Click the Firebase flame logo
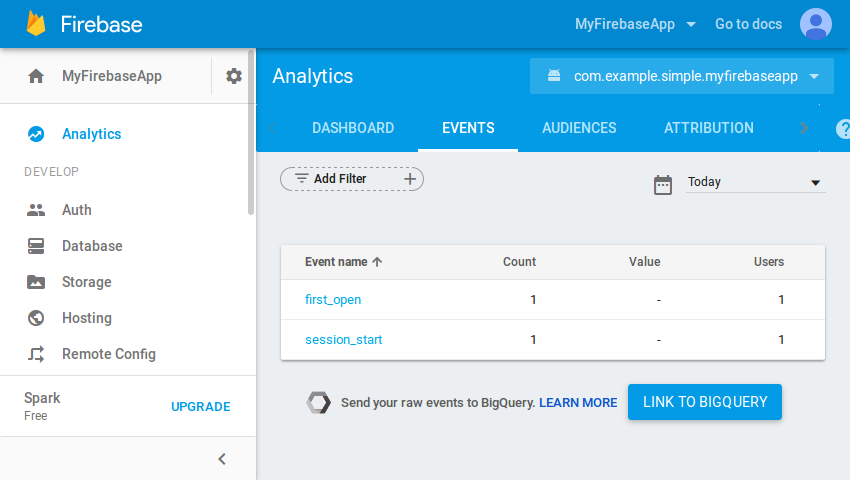Image resolution: width=850 pixels, height=480 pixels. pyautogui.click(x=36, y=24)
